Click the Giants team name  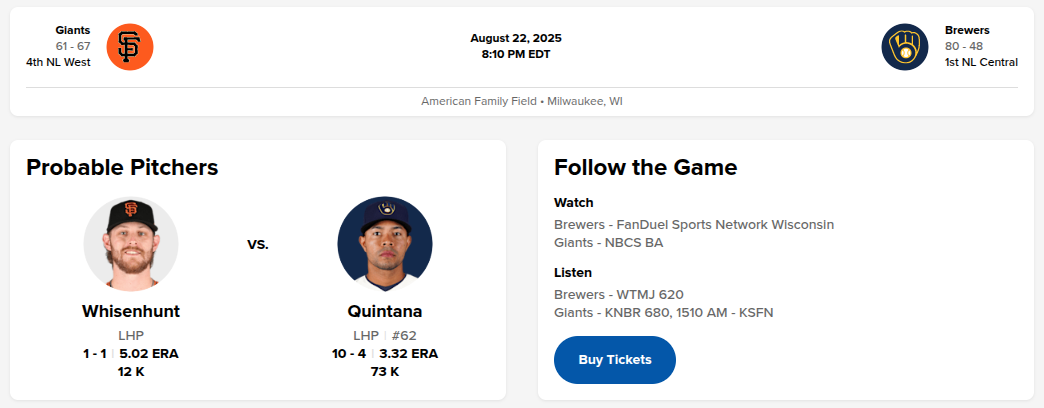click(x=73, y=30)
